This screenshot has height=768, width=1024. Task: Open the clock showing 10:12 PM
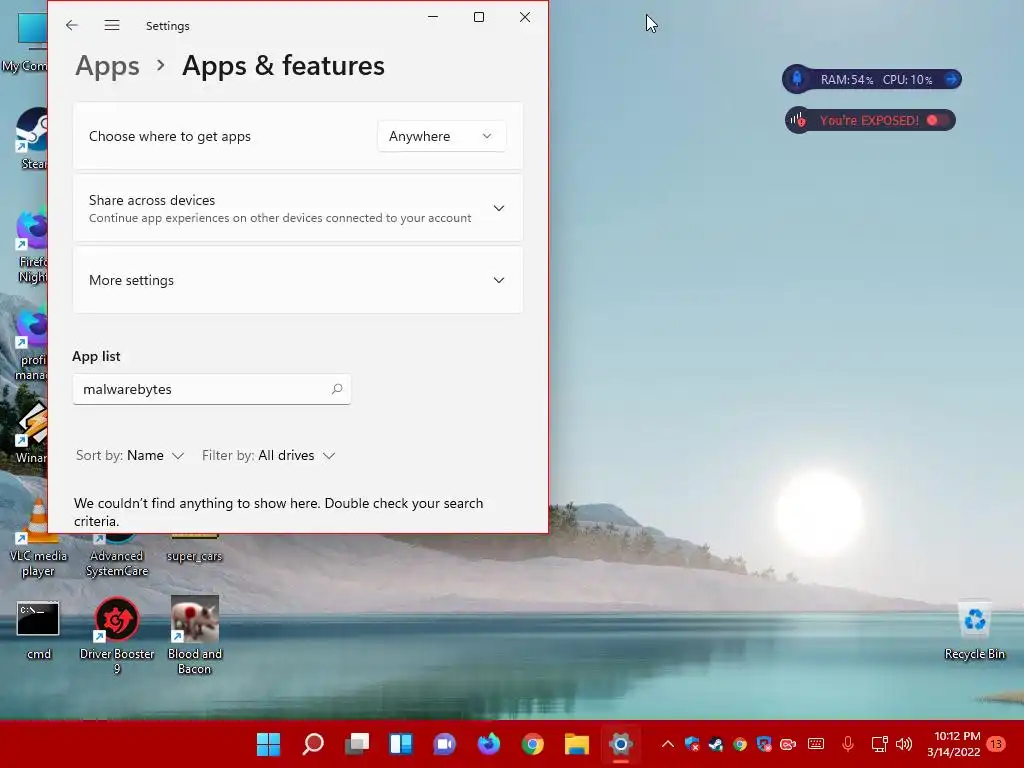[953, 744]
